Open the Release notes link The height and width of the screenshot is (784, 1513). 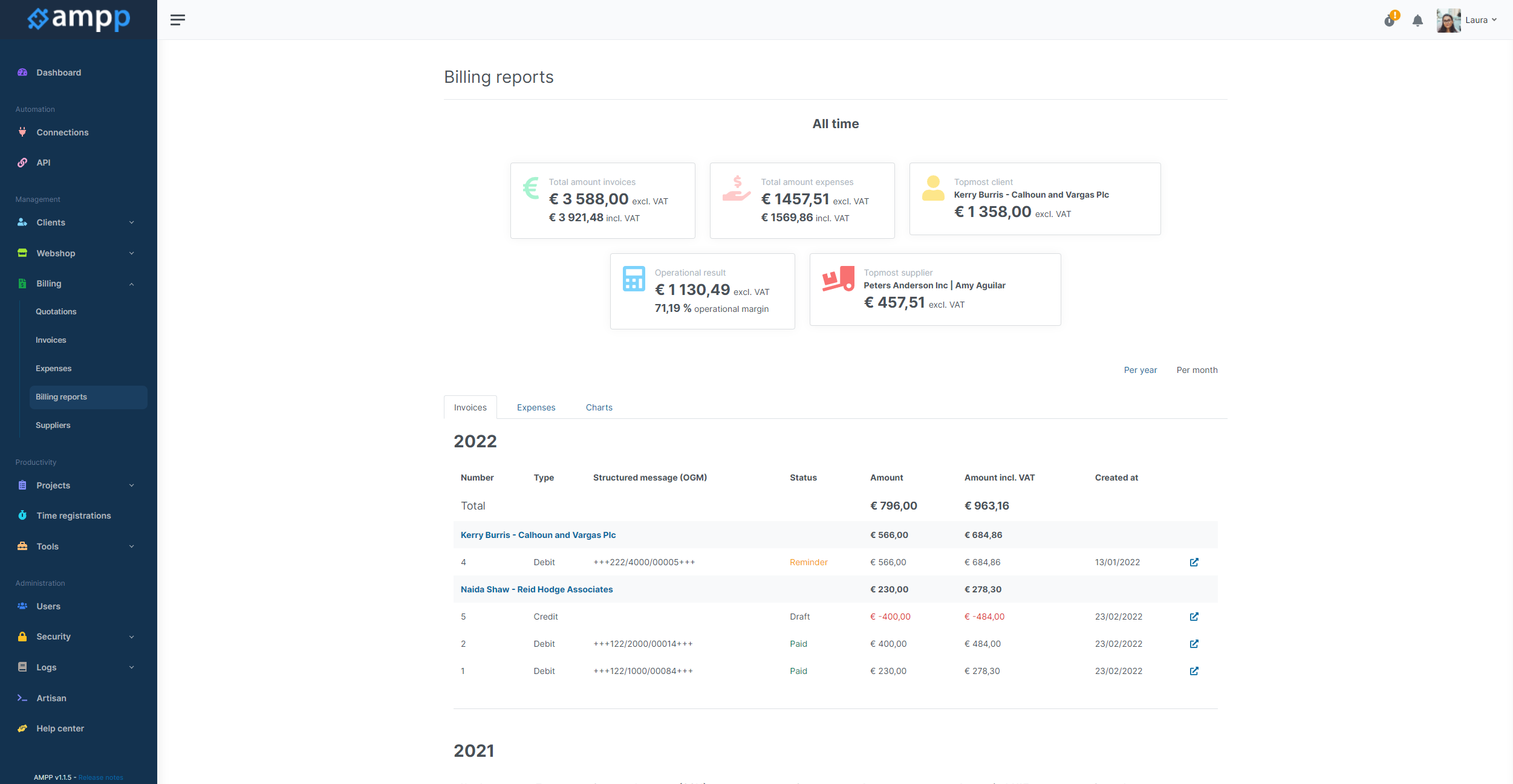coord(100,777)
